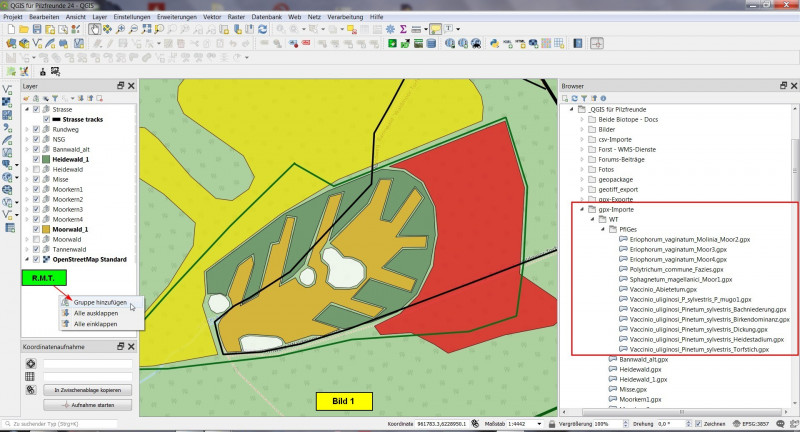Choose 'Gruppe hinzufügen' from context menu
The width and height of the screenshot is (800, 432).
click(100, 302)
